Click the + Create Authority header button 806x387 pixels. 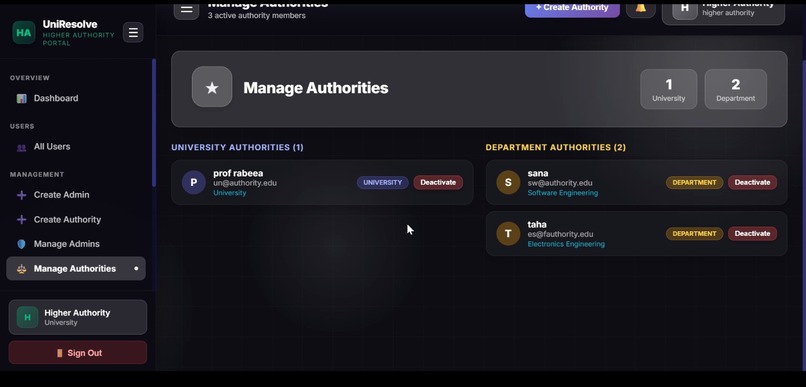point(572,8)
